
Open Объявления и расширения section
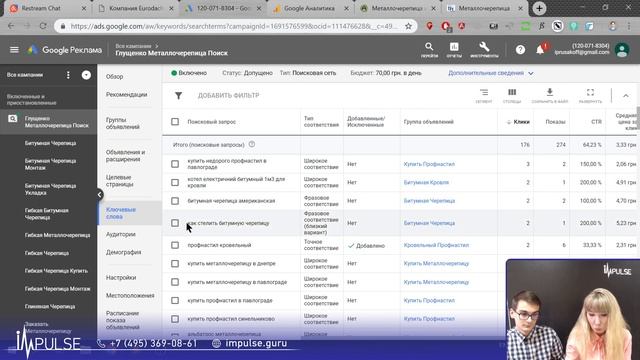coord(126,156)
